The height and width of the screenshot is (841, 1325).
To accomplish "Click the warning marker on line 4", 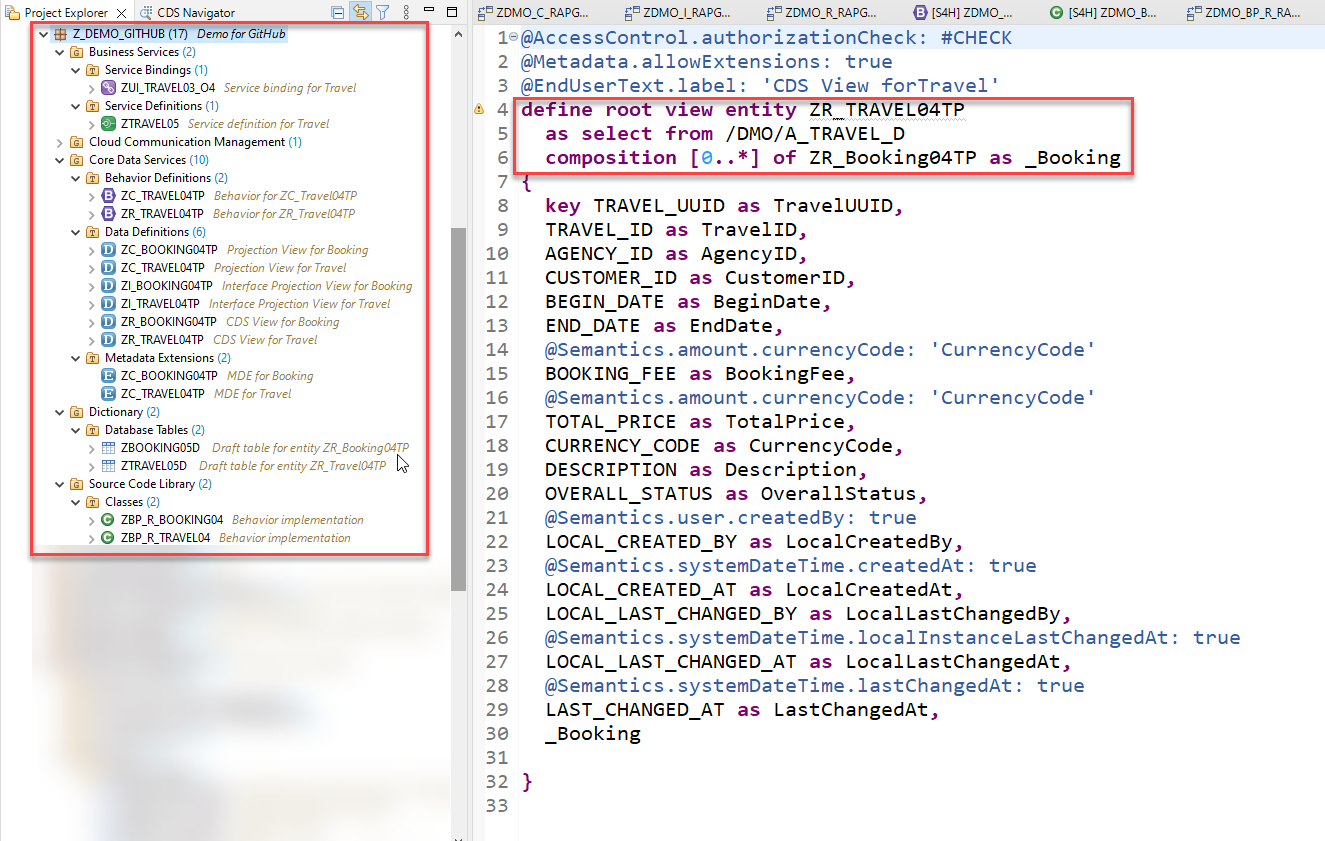I will coord(479,108).
